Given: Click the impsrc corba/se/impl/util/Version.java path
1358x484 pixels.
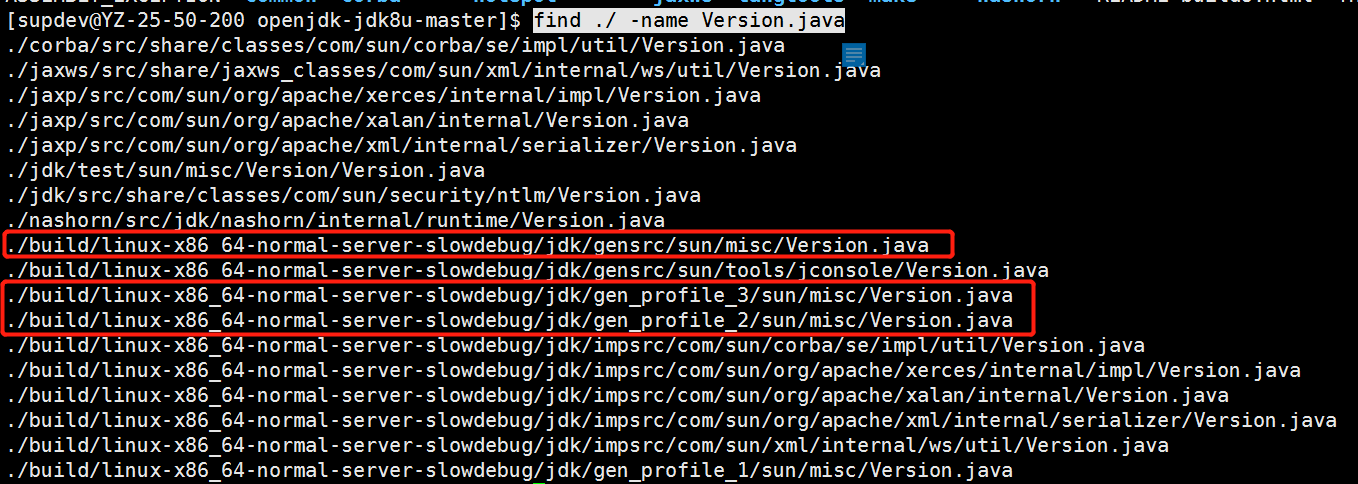Looking at the screenshot, I should coord(575,346).
